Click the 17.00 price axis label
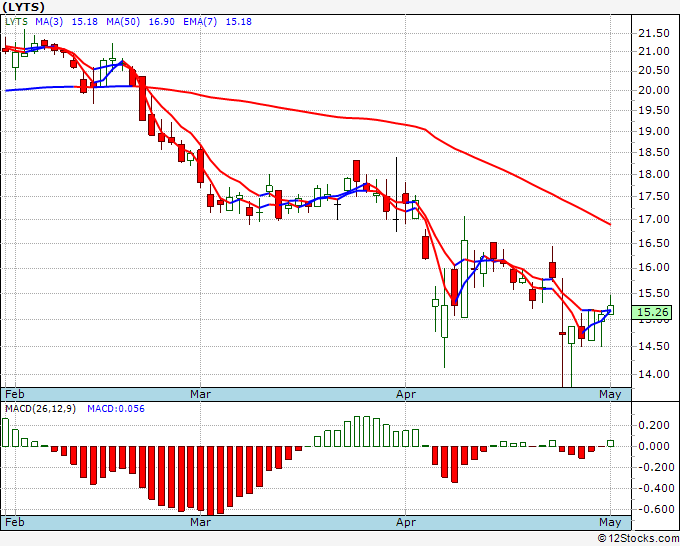 [654, 219]
